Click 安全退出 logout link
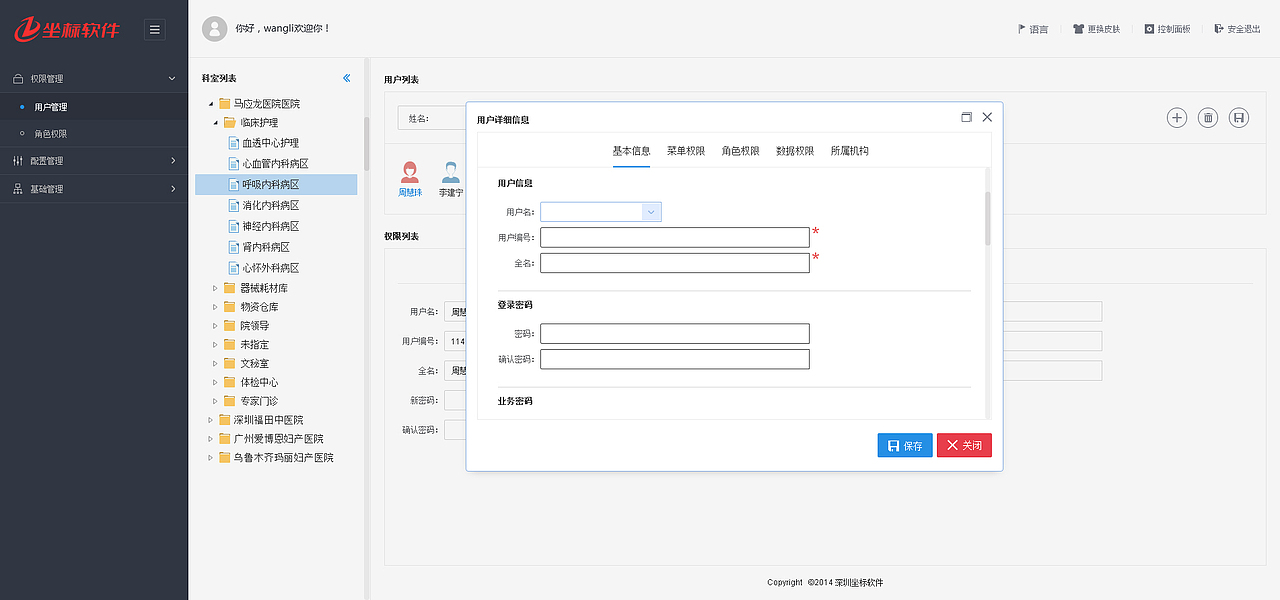 tap(1237, 29)
